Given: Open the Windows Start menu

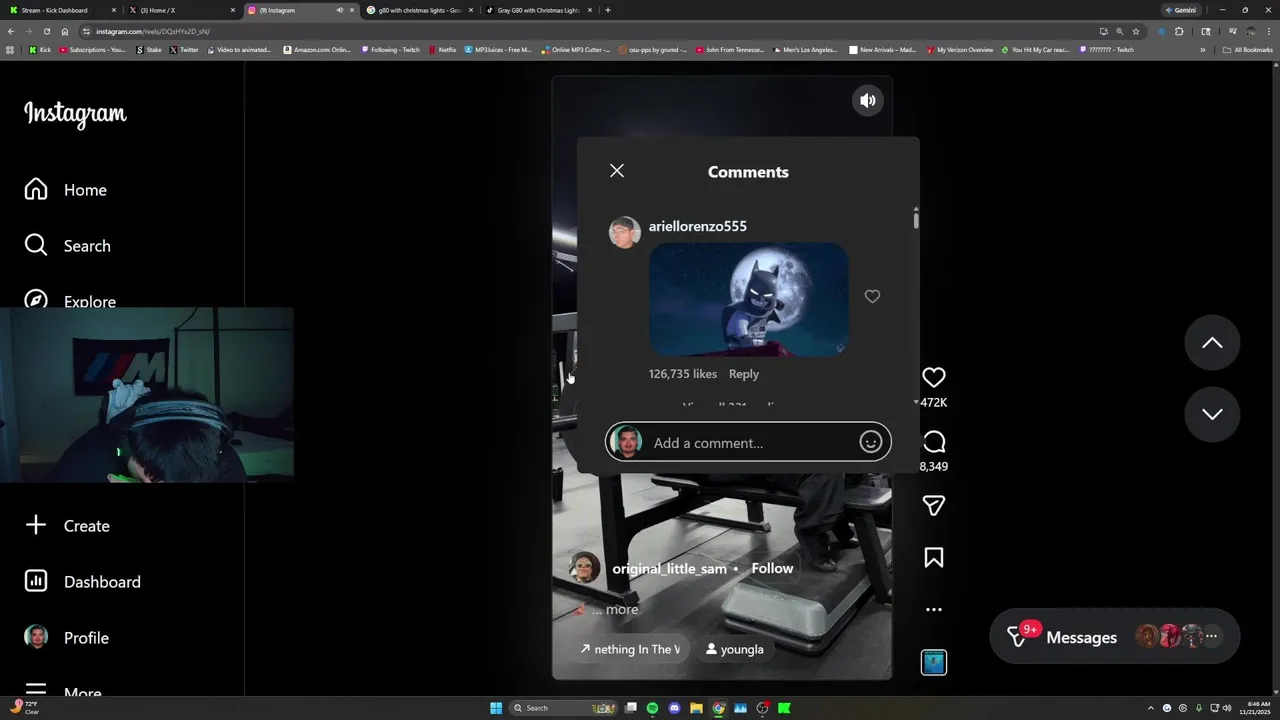Looking at the screenshot, I should (496, 708).
